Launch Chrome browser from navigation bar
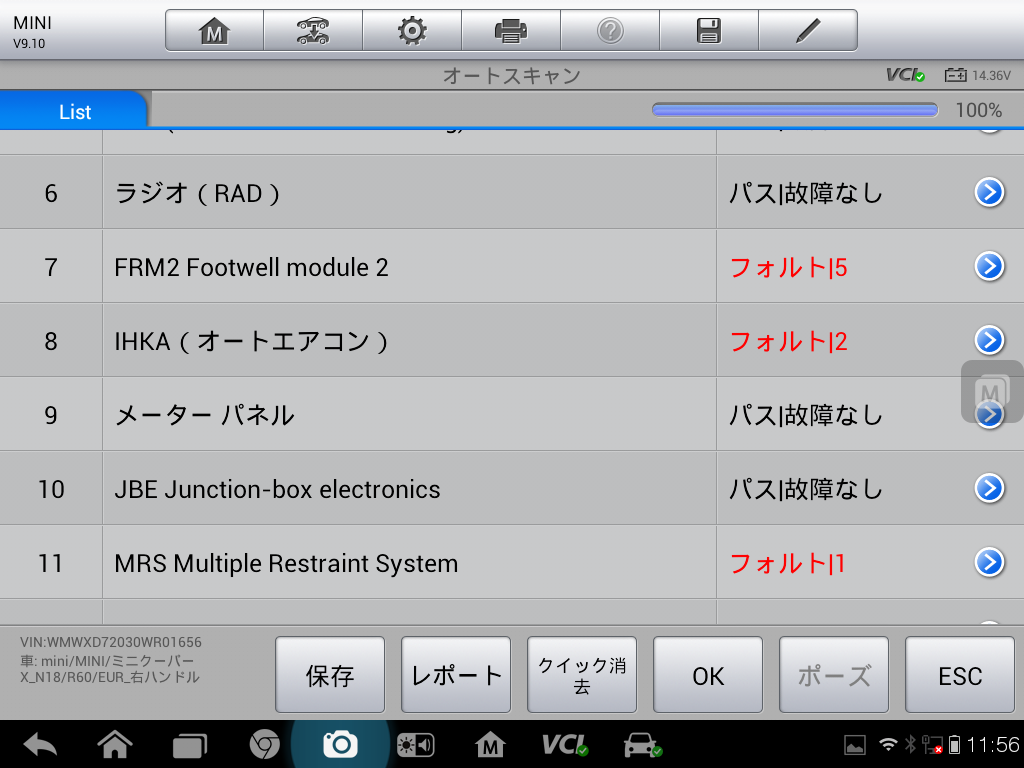1024x768 pixels. pyautogui.click(x=264, y=744)
